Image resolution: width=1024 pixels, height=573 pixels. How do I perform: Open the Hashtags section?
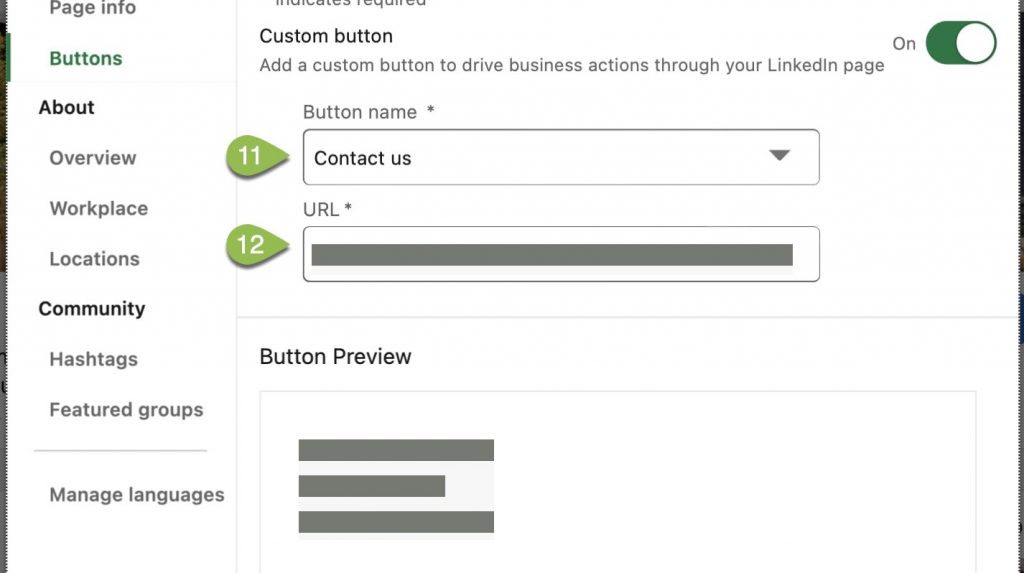94,359
